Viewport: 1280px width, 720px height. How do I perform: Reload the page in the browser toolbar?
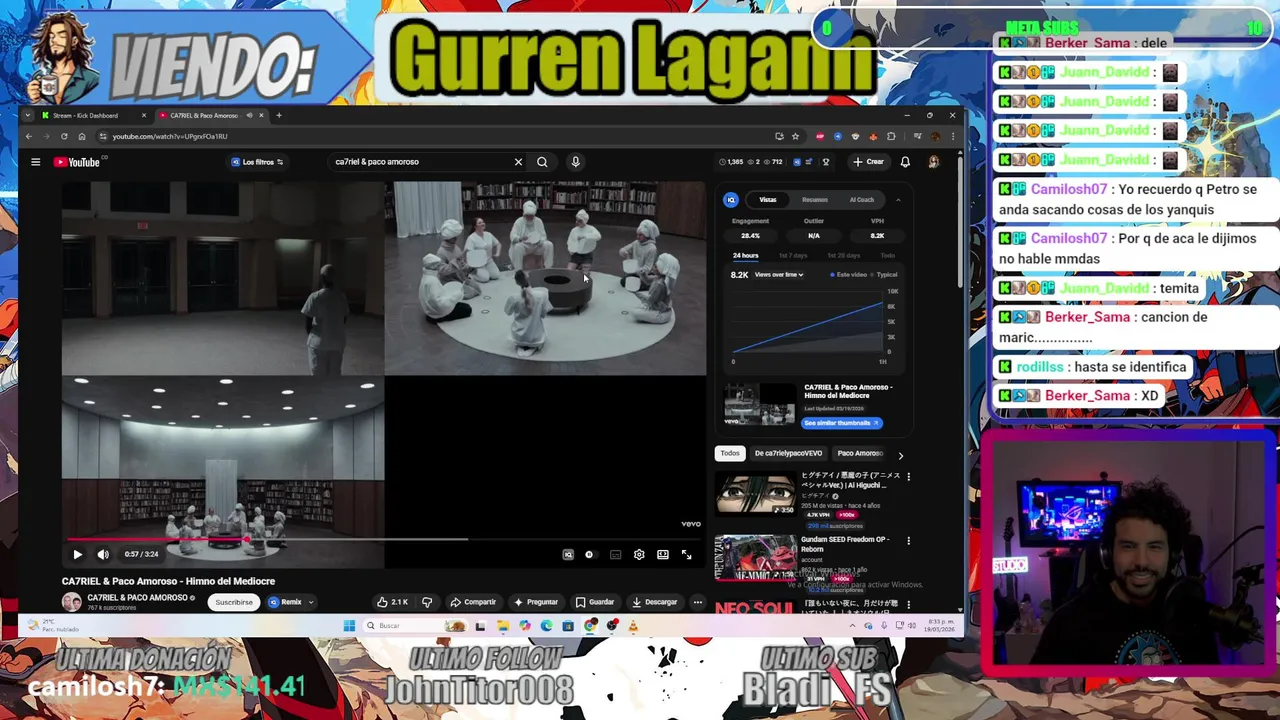tap(64, 136)
